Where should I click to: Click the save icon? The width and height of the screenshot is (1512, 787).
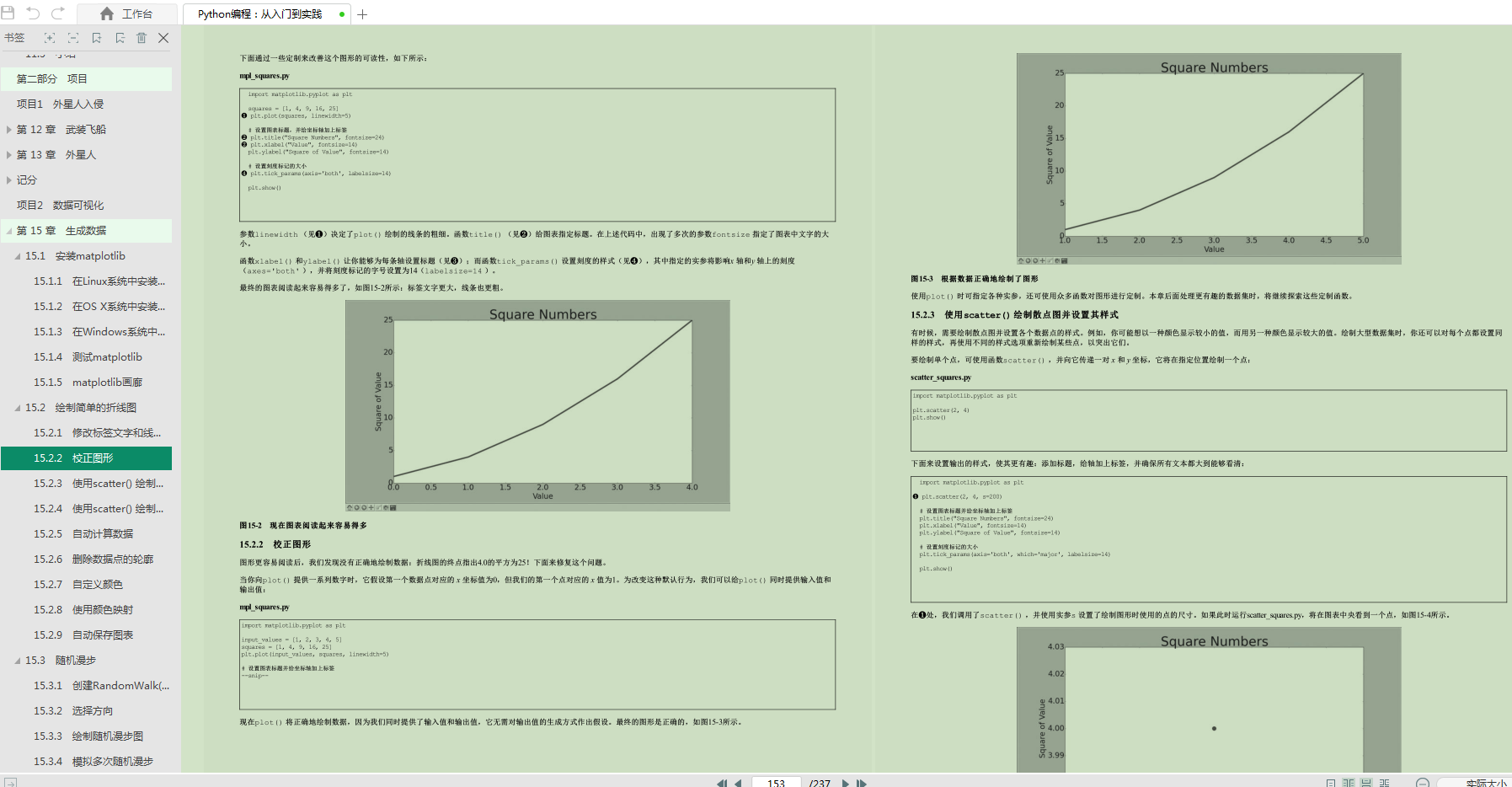[x=8, y=13]
